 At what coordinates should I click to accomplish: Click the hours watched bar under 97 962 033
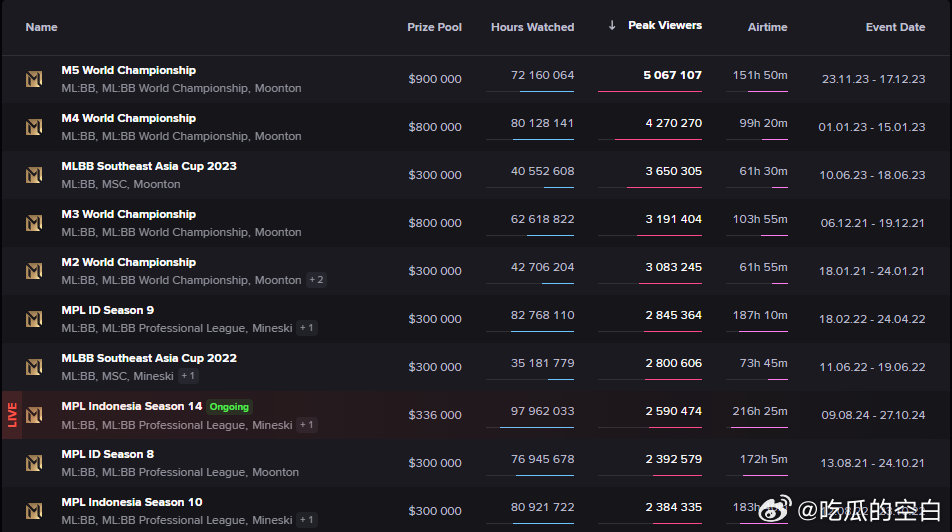(x=530, y=428)
